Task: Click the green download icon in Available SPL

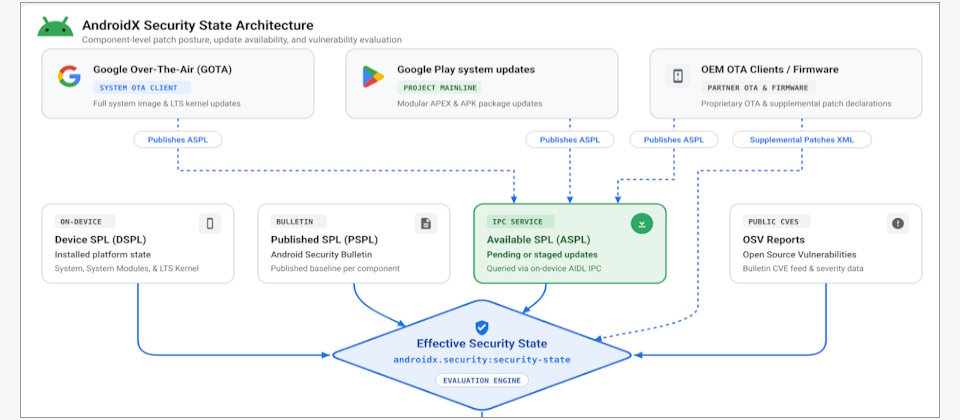Action: [x=642, y=223]
